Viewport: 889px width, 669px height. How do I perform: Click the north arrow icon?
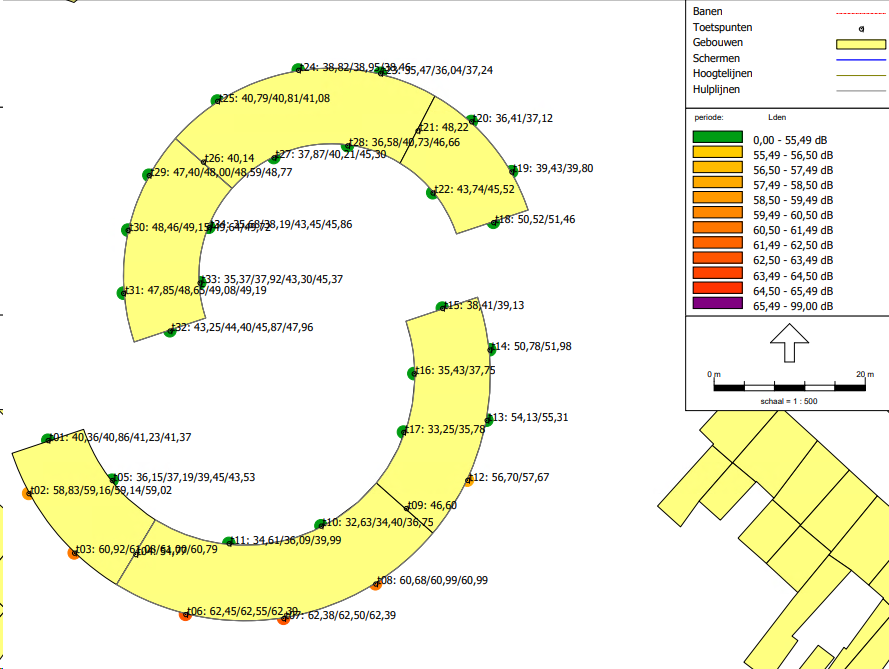(x=789, y=343)
